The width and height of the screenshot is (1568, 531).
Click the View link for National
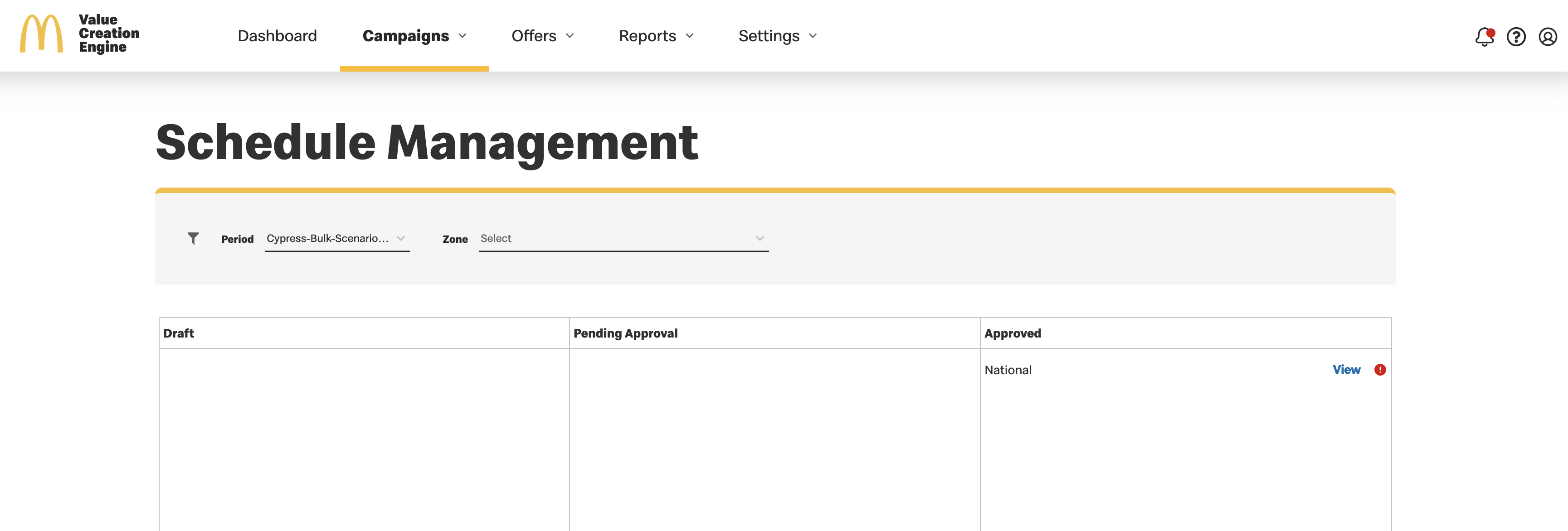click(1346, 370)
